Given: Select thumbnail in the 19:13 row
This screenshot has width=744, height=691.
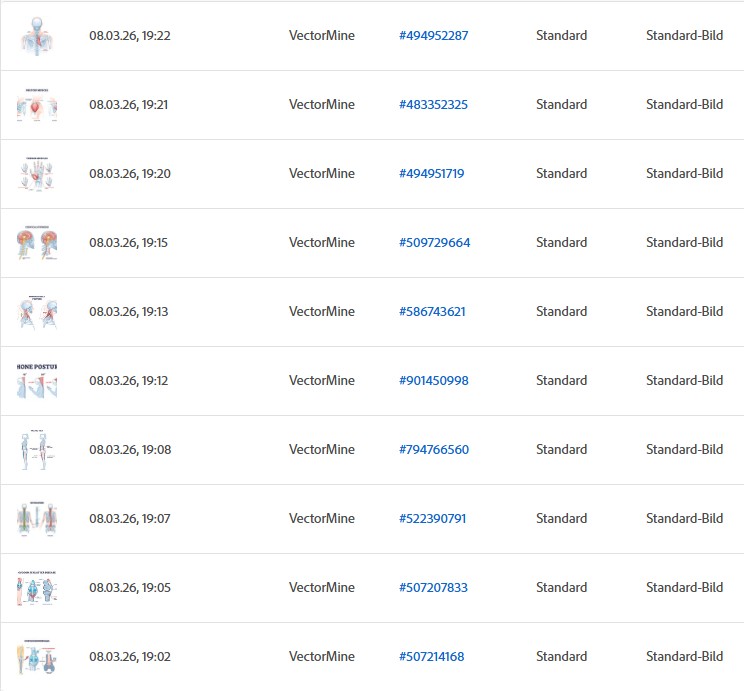Looking at the screenshot, I should pos(36,312).
